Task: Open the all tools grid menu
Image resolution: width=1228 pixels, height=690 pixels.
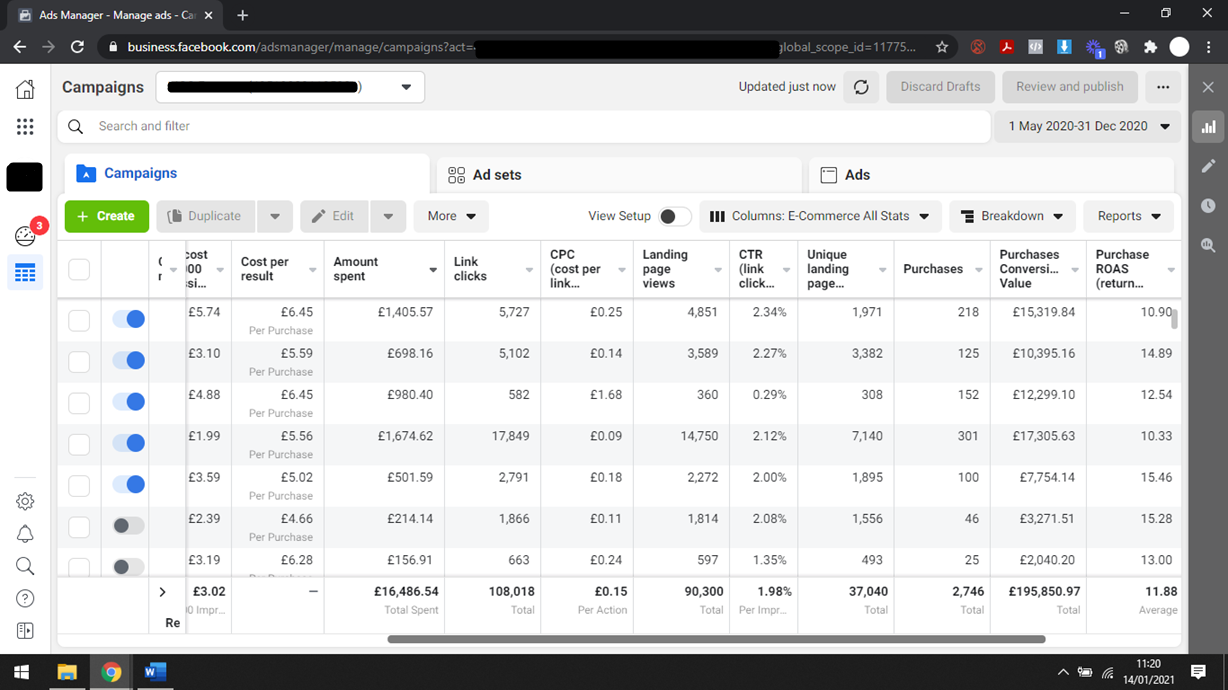Action: coord(25,126)
